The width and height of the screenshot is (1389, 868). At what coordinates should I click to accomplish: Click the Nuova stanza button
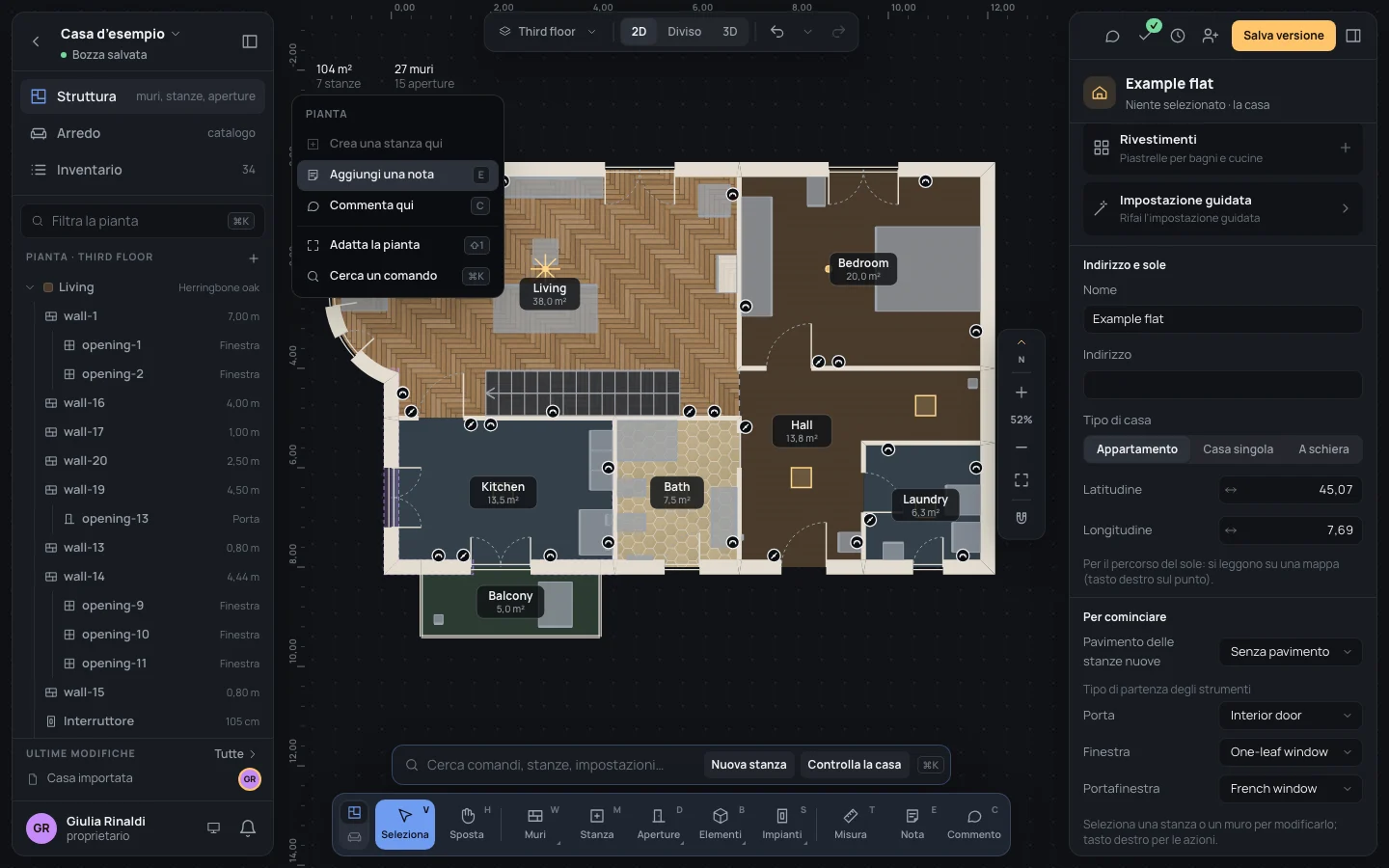(749, 765)
